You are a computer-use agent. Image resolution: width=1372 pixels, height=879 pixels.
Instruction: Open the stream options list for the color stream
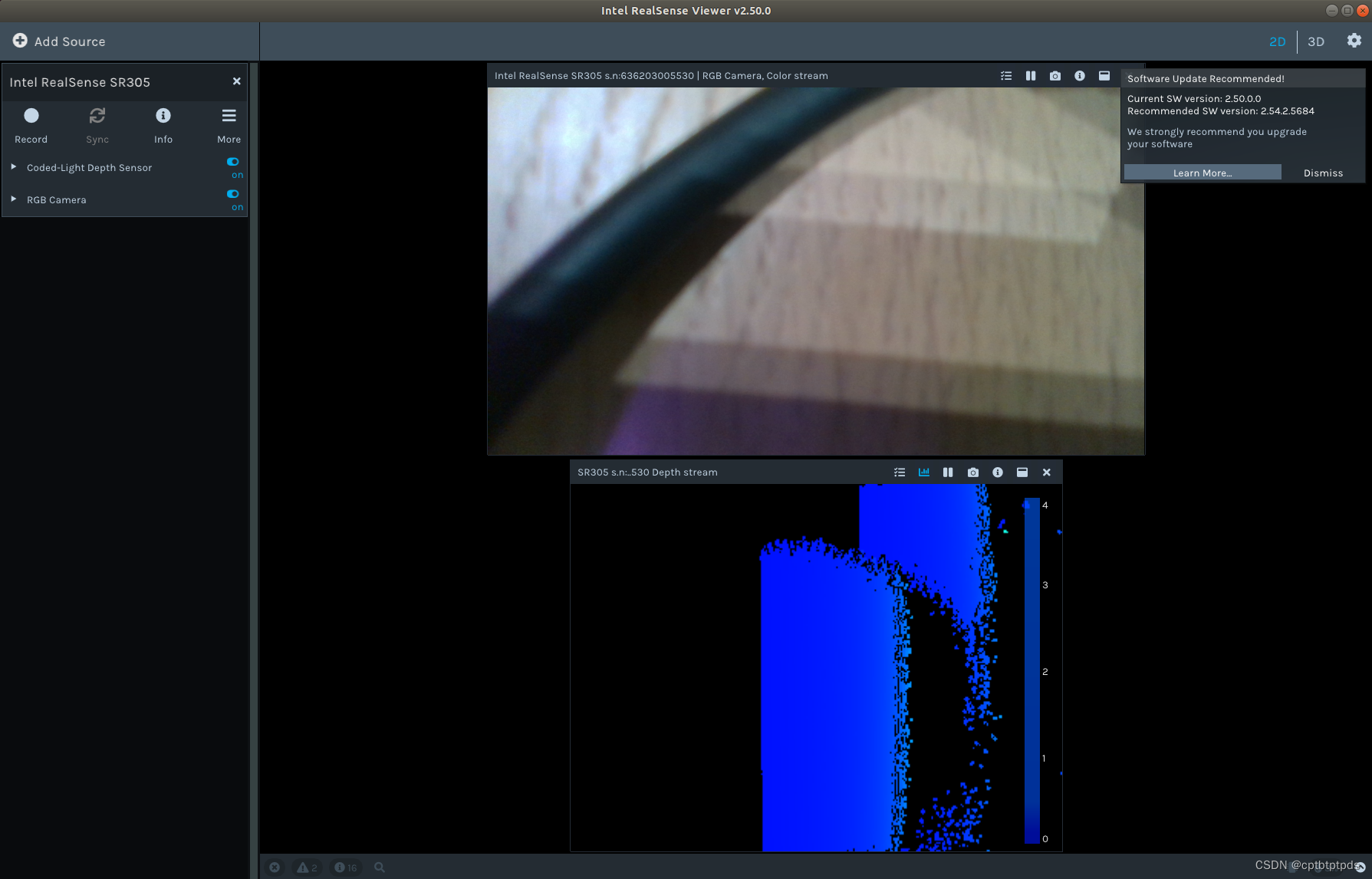(1005, 75)
